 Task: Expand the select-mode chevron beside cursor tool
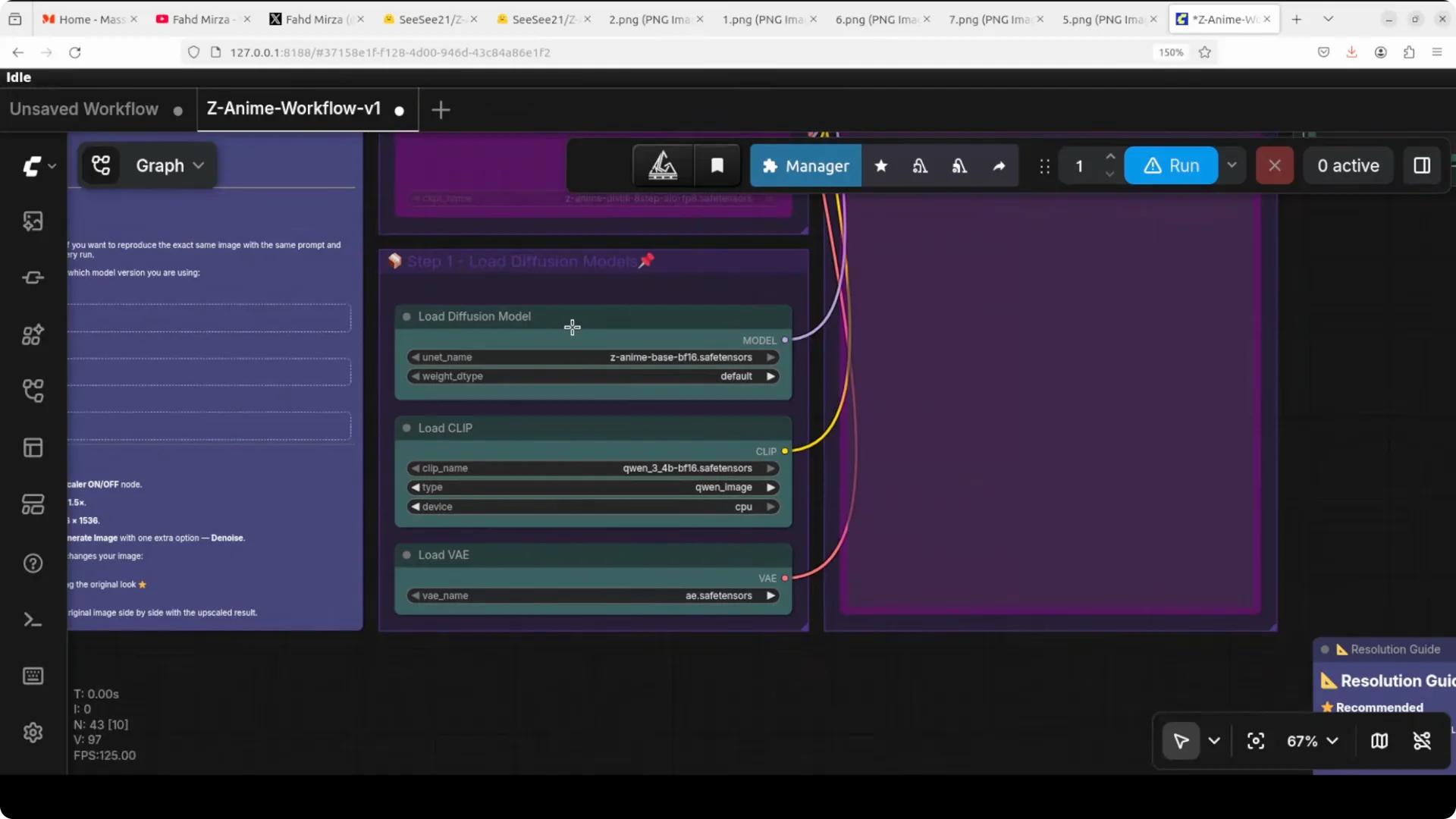tap(1214, 741)
